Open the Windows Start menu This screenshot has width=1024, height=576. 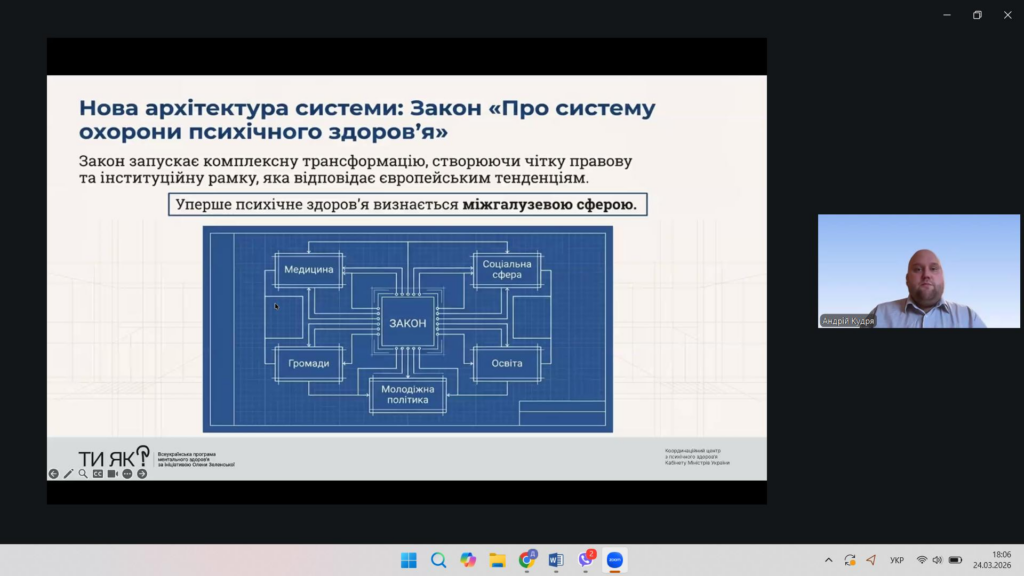pyautogui.click(x=409, y=560)
